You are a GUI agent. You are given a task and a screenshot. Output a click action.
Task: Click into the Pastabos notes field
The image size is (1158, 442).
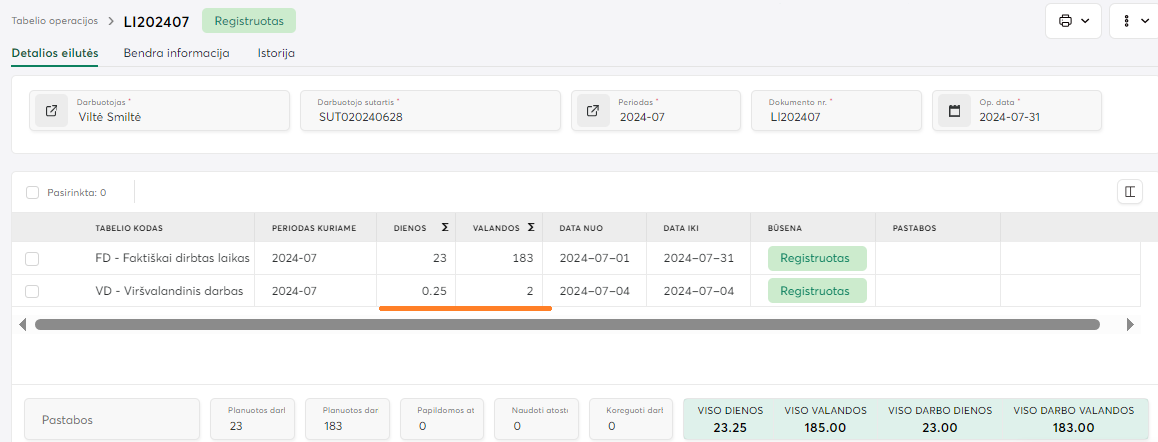pos(112,420)
